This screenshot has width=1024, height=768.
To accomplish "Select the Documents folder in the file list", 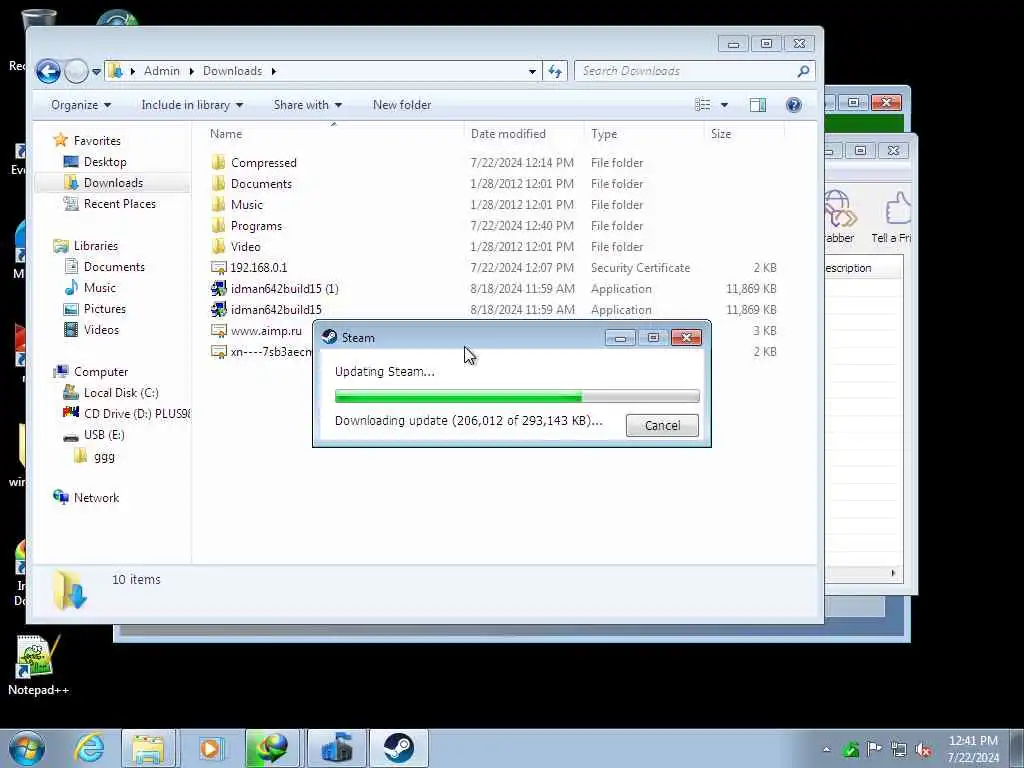I will click(x=261, y=184).
